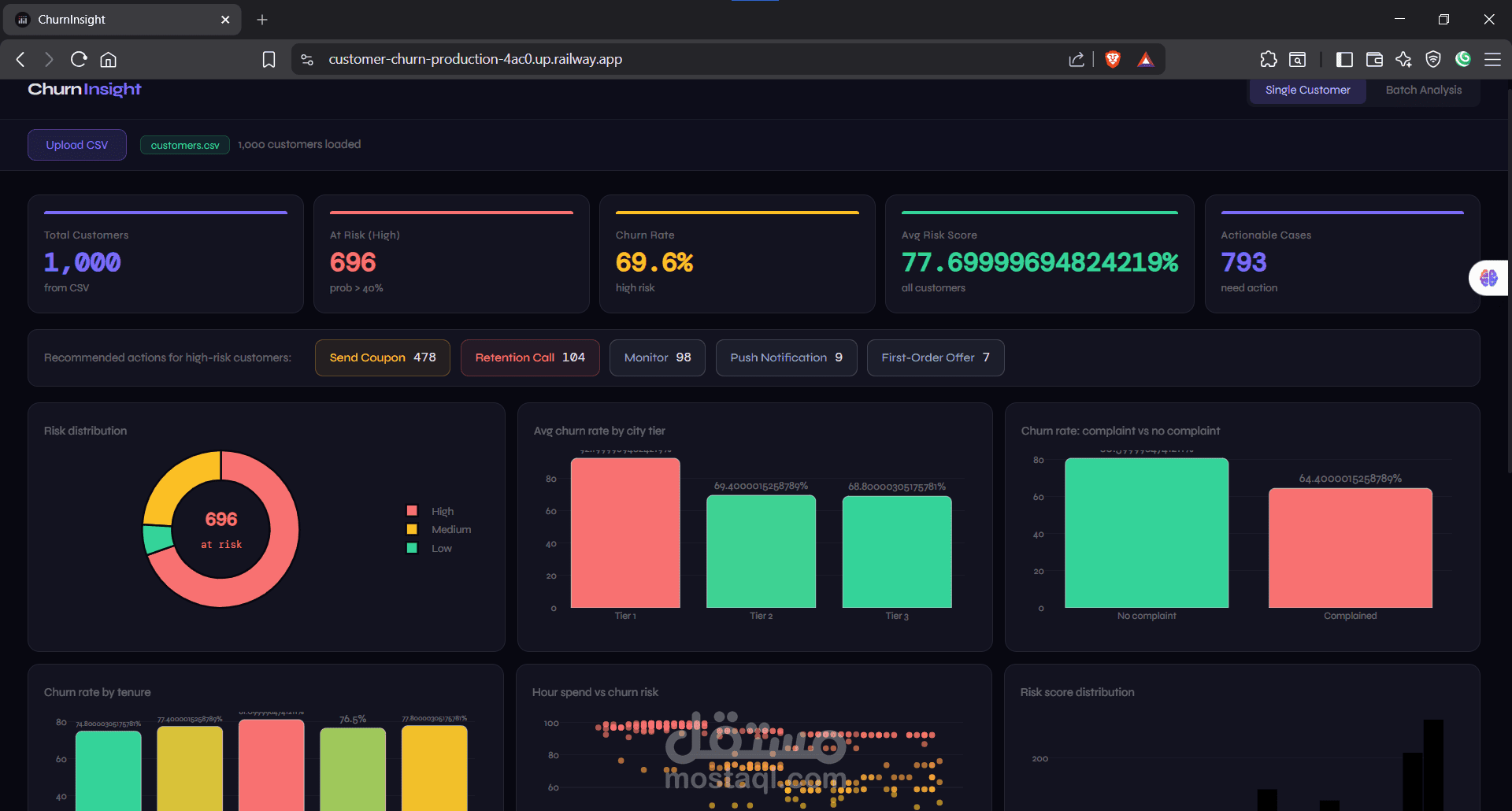Bookmark this page with the bookmark icon

[269, 59]
